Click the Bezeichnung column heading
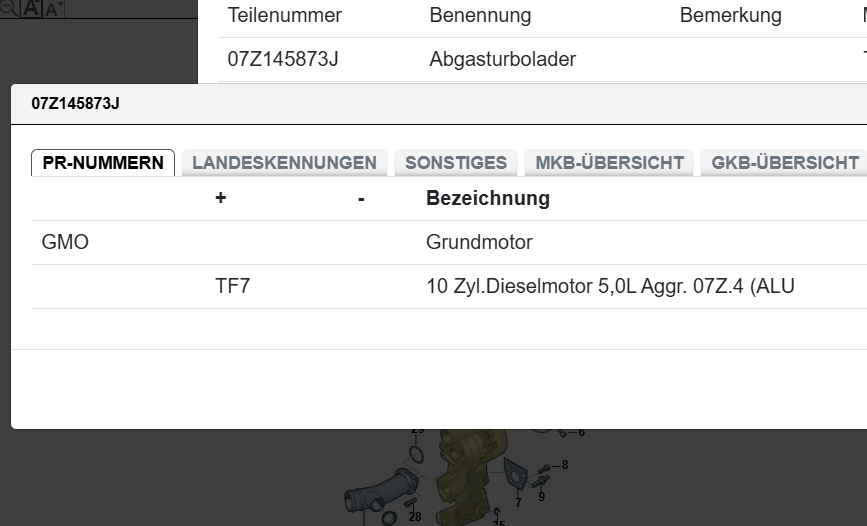 pos(488,198)
